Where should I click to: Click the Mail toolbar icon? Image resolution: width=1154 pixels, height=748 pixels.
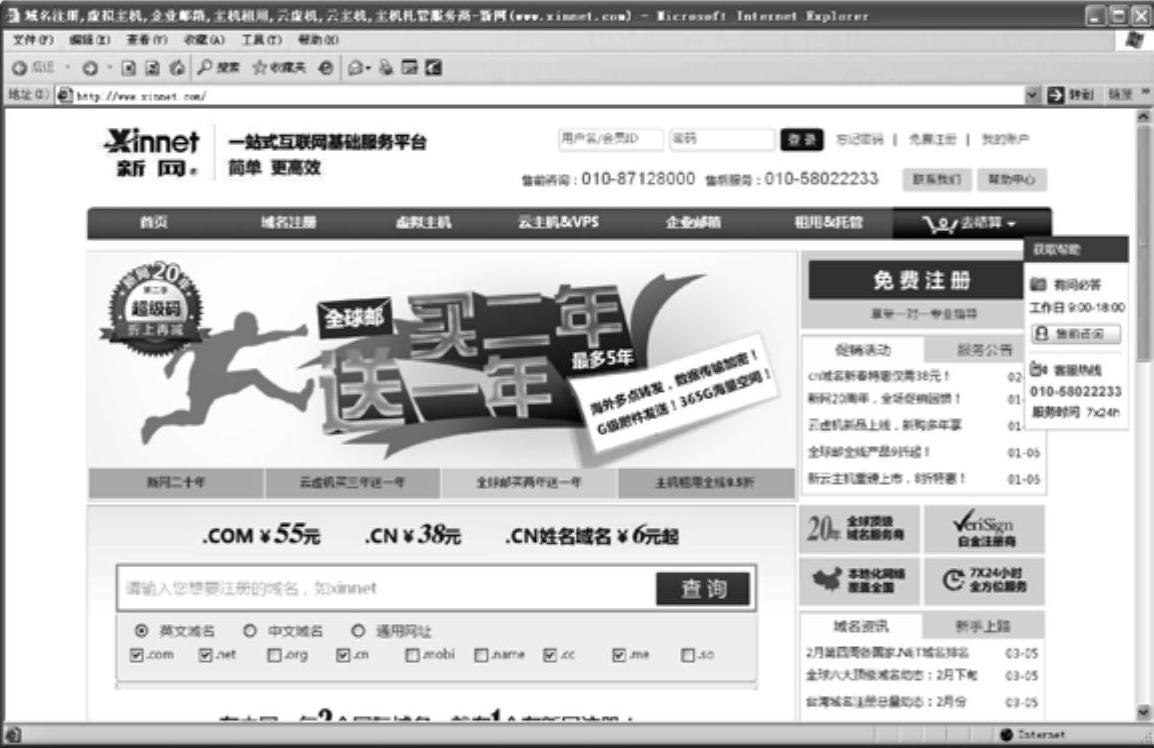coord(355,68)
